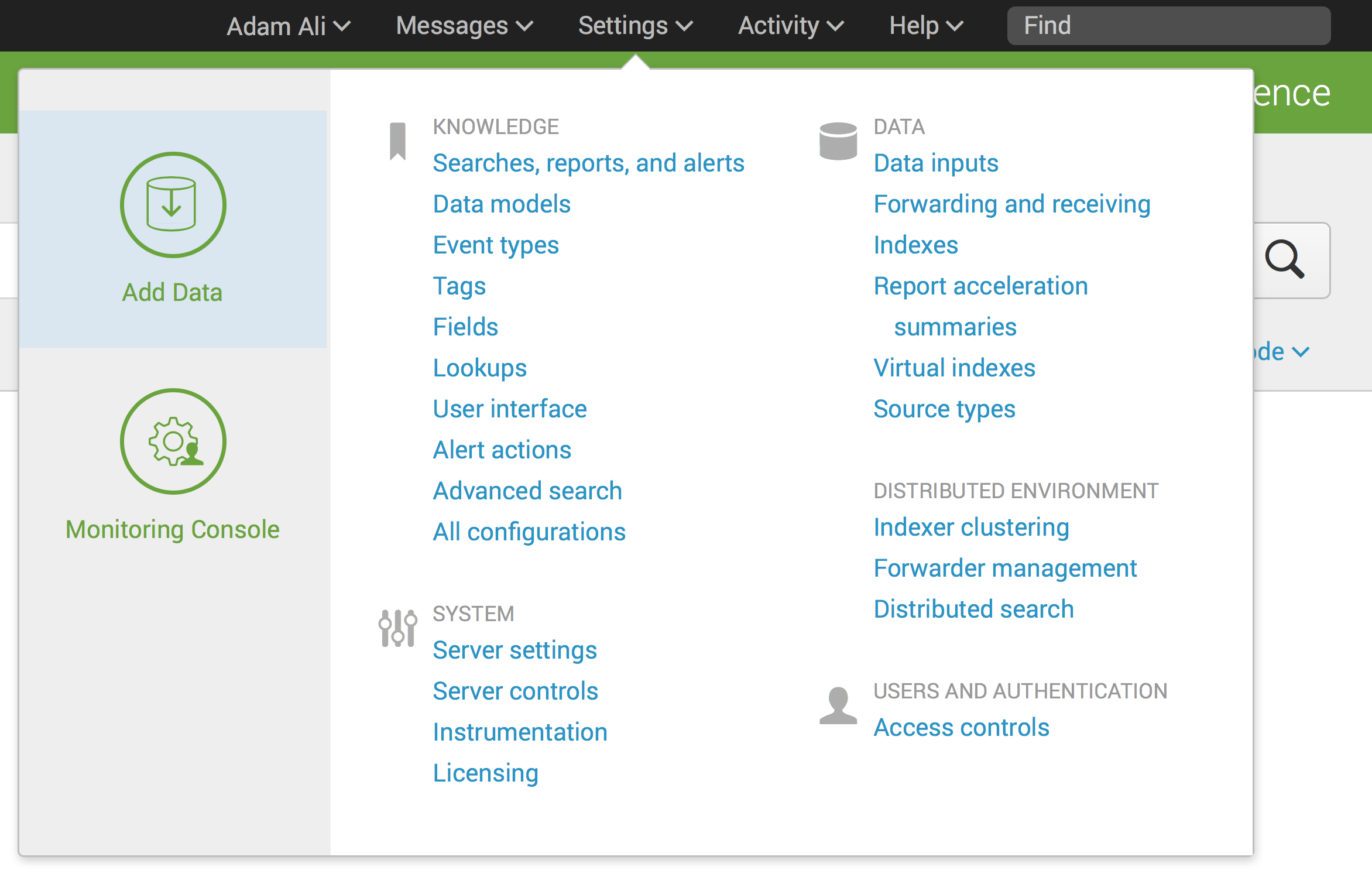Select the Tags menu entry
Screen dimensions: 1372x884
(x=459, y=286)
